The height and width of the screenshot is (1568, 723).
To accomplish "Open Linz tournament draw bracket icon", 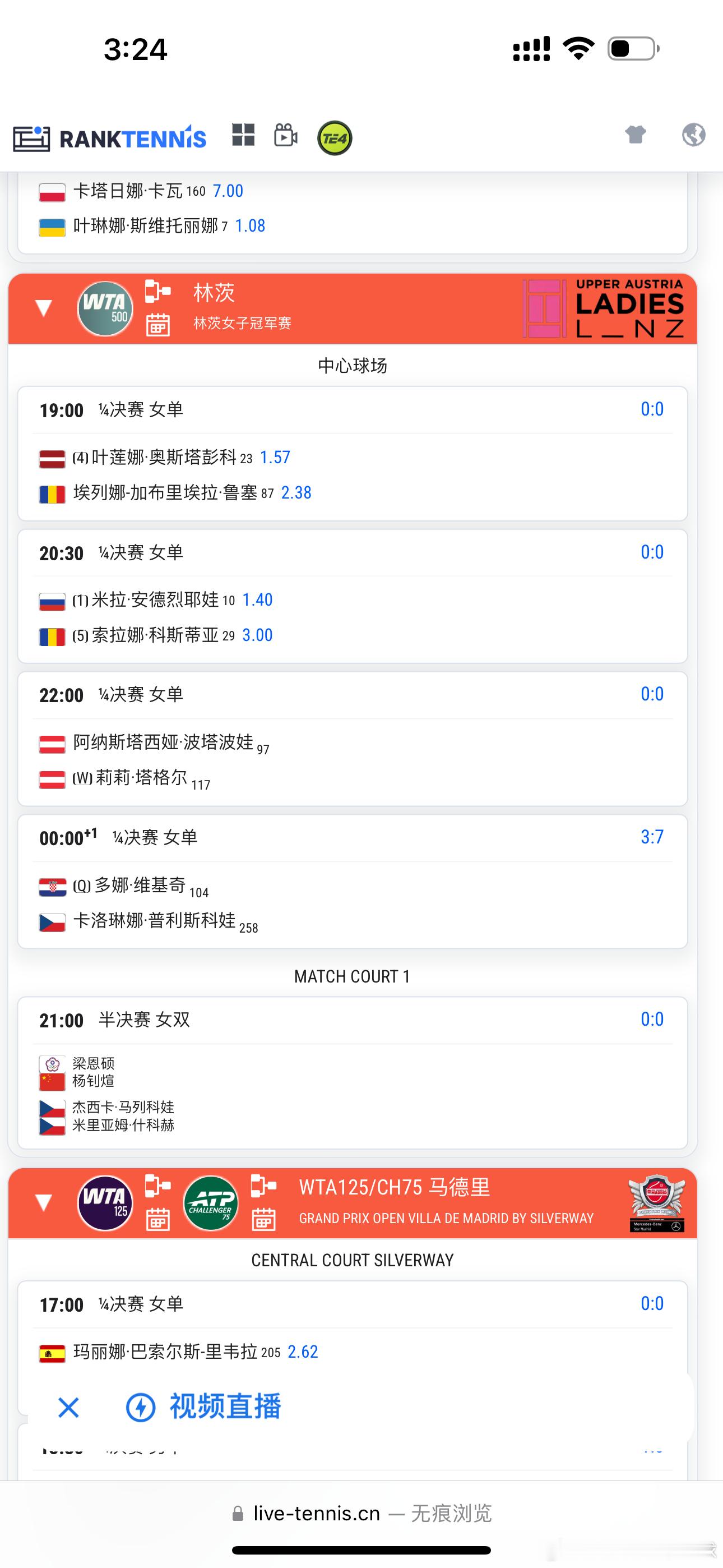I will pos(157,291).
